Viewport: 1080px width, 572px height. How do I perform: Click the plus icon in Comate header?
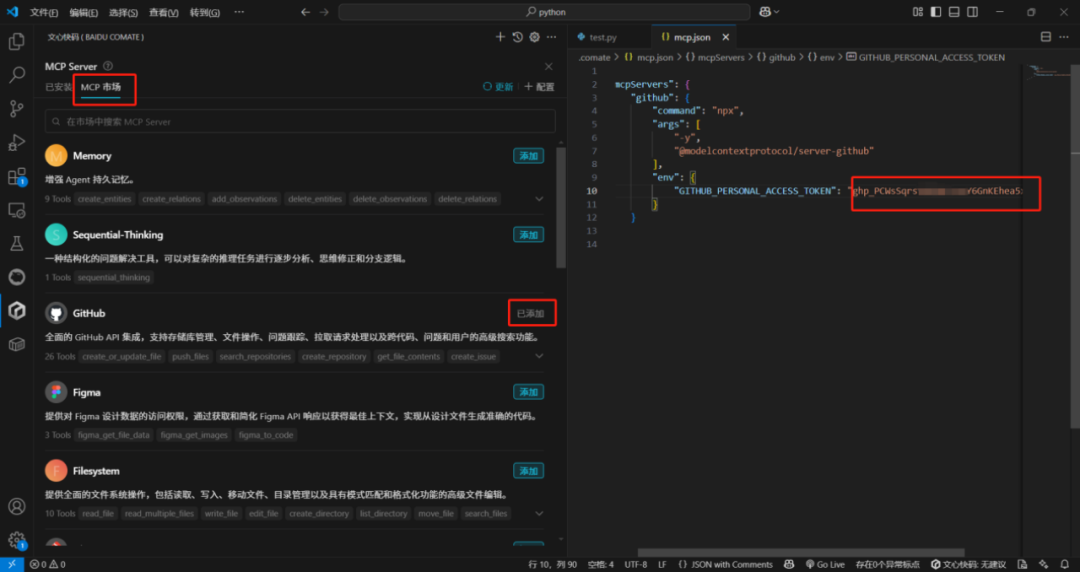click(x=501, y=37)
